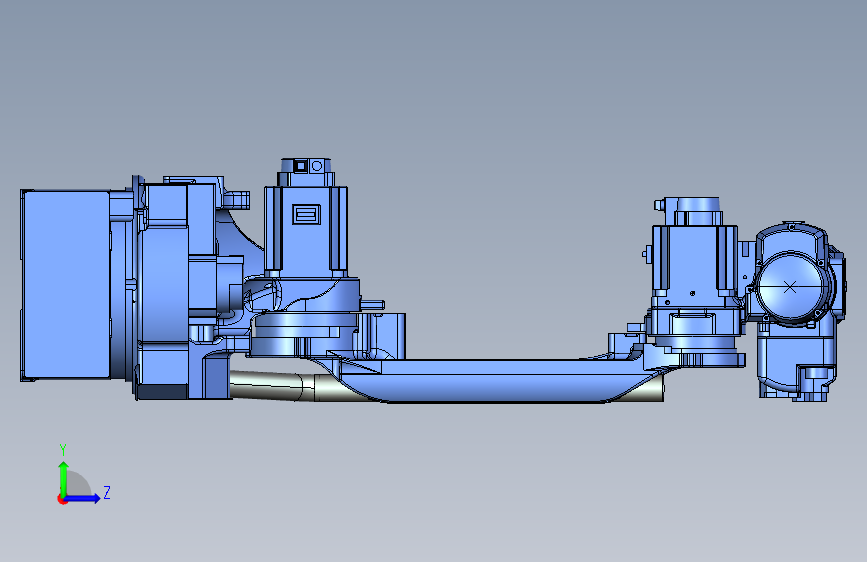Click the green Y axis of the triad
Image resolution: width=867 pixels, height=562 pixels.
pyautogui.click(x=64, y=478)
